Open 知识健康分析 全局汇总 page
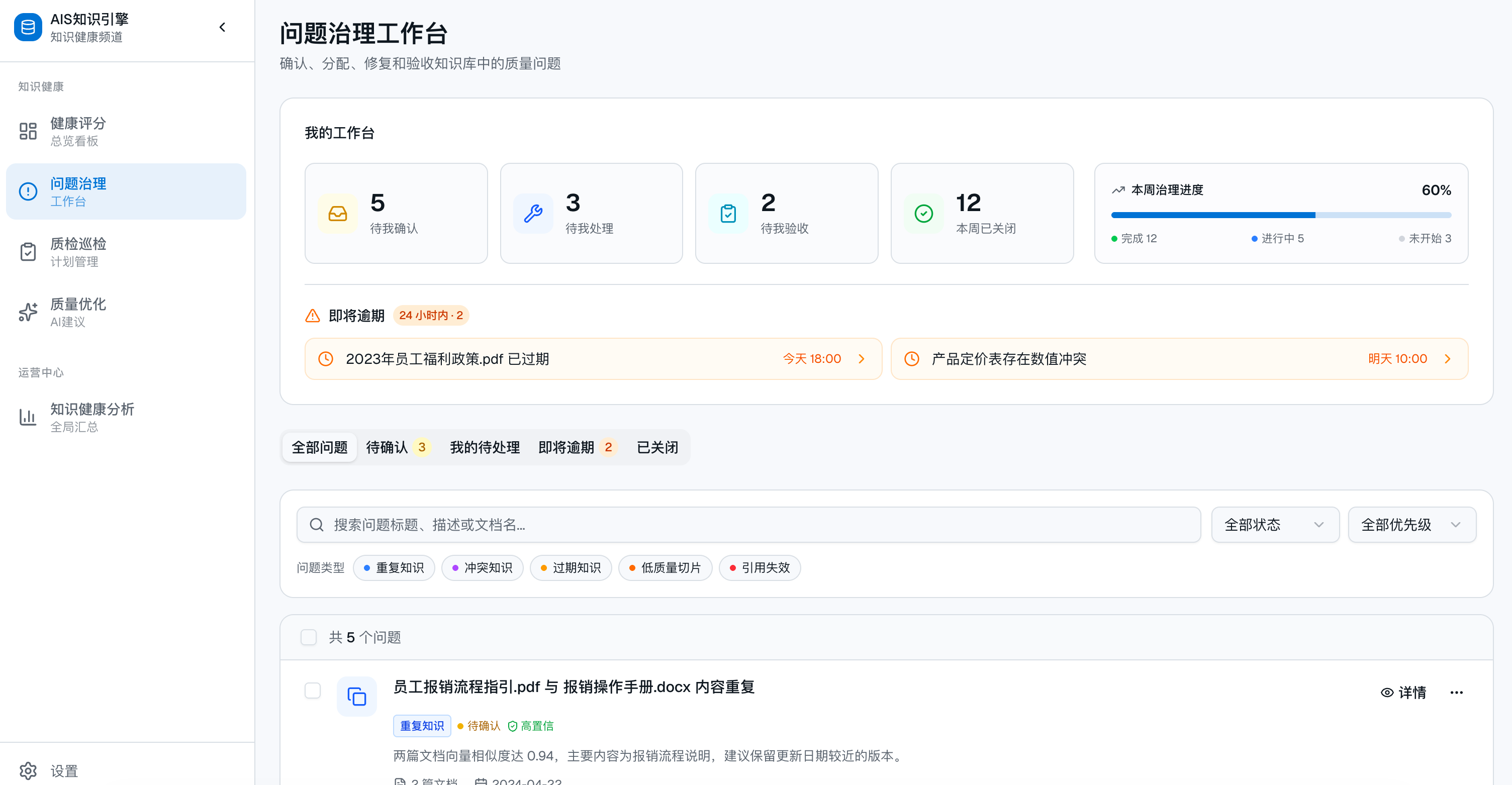 tap(126, 417)
